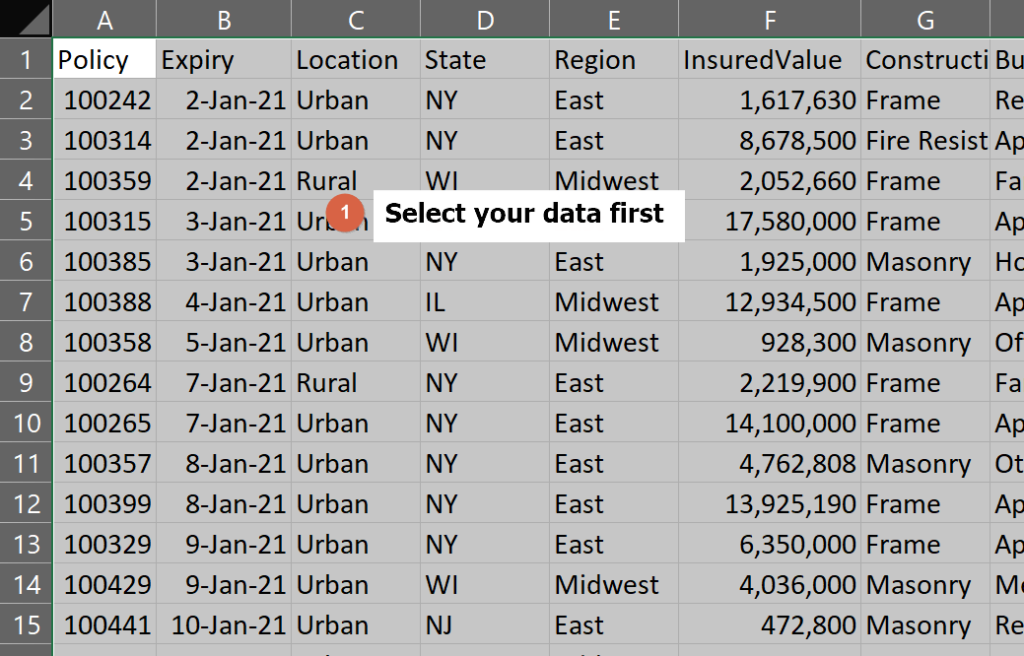This screenshot has width=1024, height=656.
Task: Select cell with policy 100315
Action: click(104, 220)
